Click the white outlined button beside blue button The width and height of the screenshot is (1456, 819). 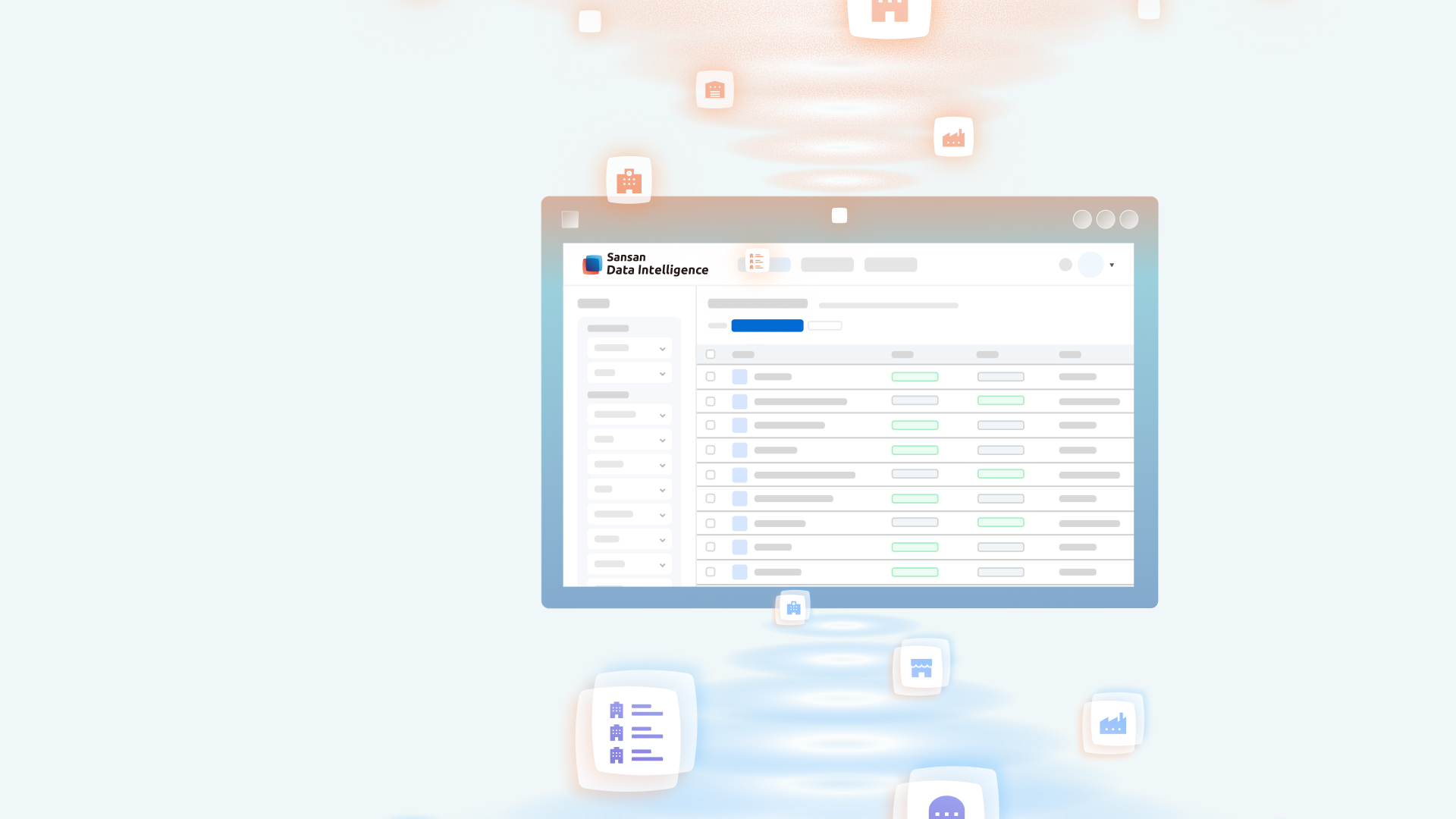(824, 325)
